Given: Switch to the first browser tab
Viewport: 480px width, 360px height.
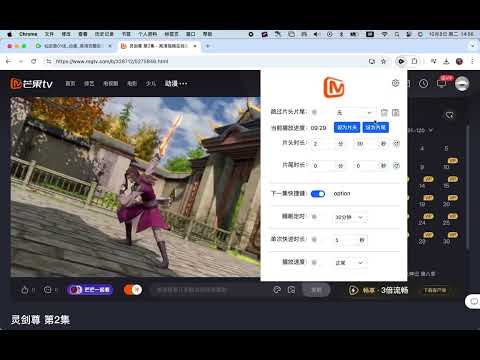Looking at the screenshot, I should pyautogui.click(x=73, y=46).
